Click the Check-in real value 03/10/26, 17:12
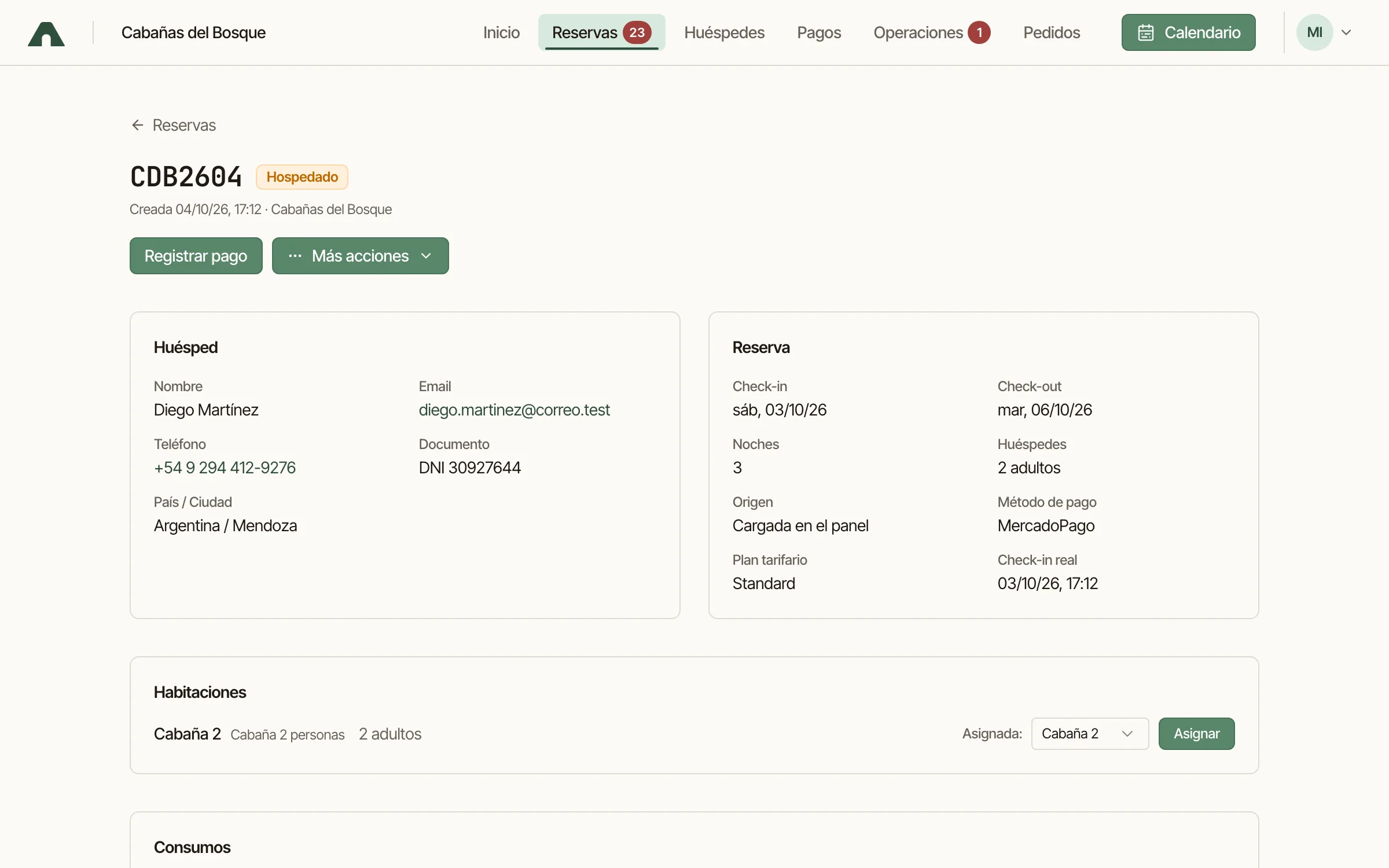 click(1047, 583)
